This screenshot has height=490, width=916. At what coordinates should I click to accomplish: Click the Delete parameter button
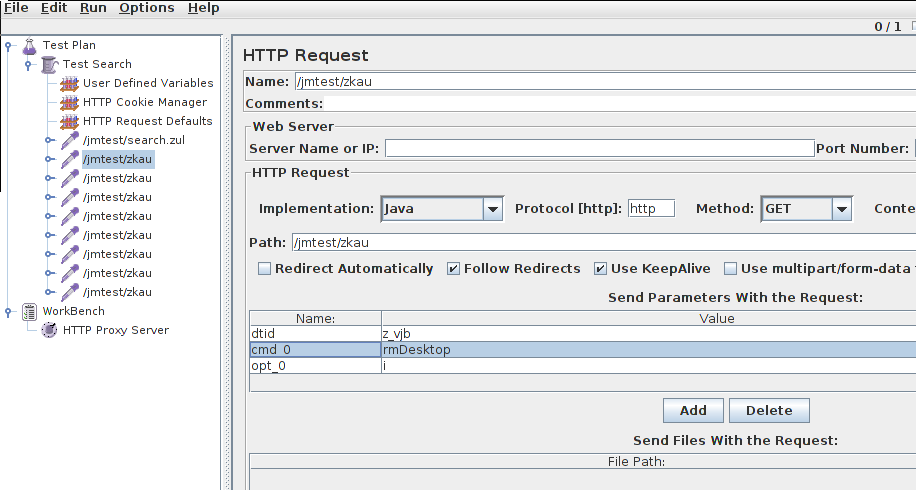pos(769,411)
